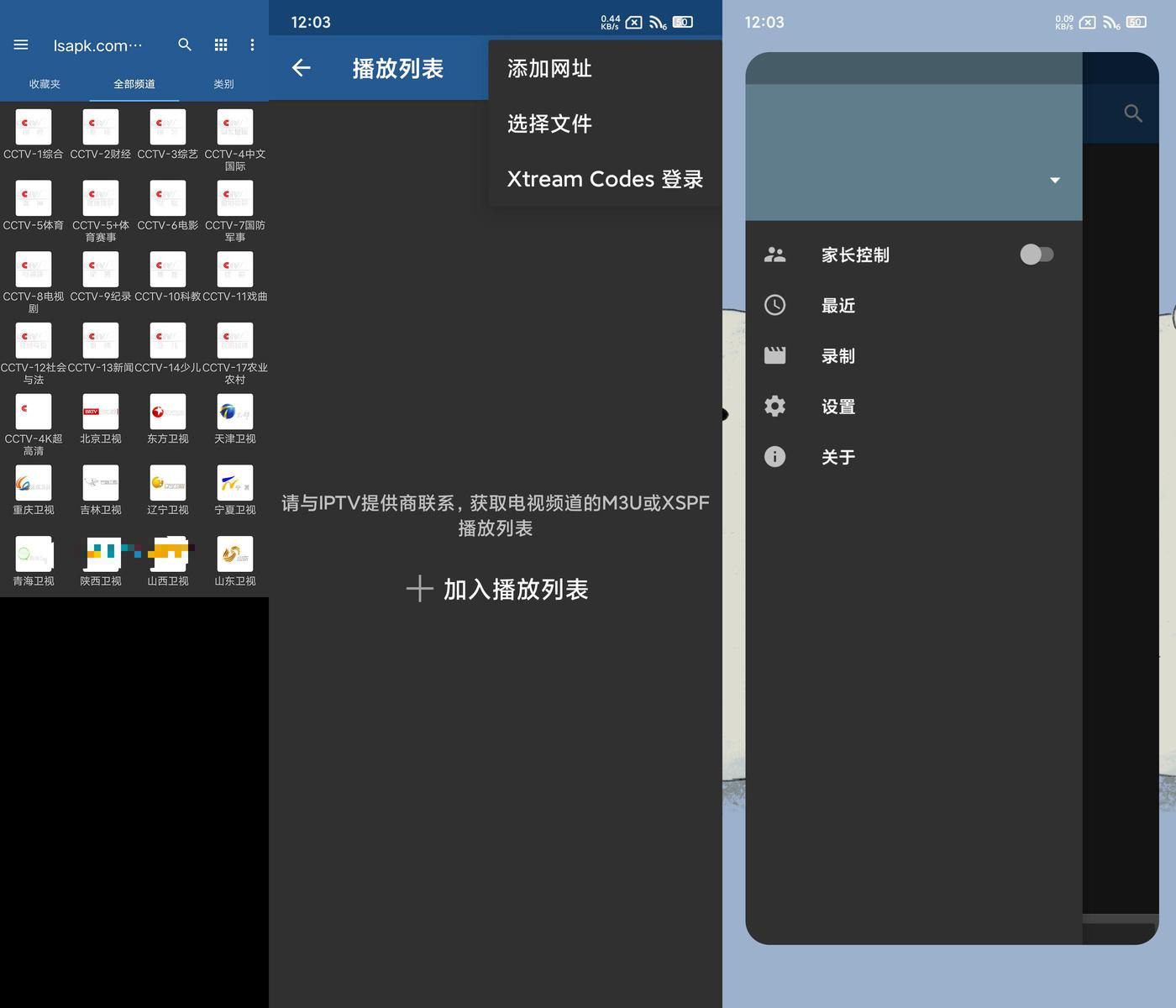Open the CCTV-1综合 channel thumbnail

(34, 128)
